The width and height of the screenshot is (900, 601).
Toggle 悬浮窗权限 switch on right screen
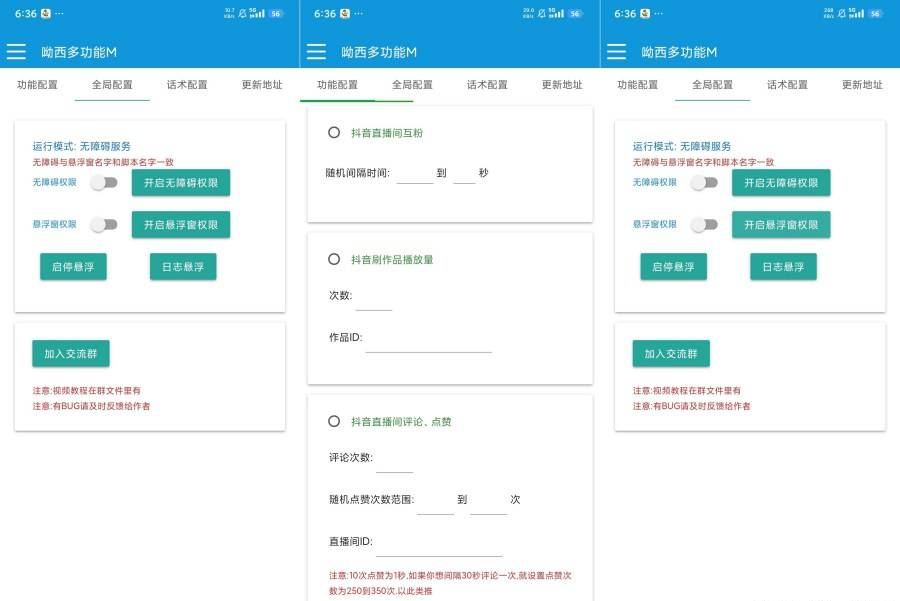[705, 224]
